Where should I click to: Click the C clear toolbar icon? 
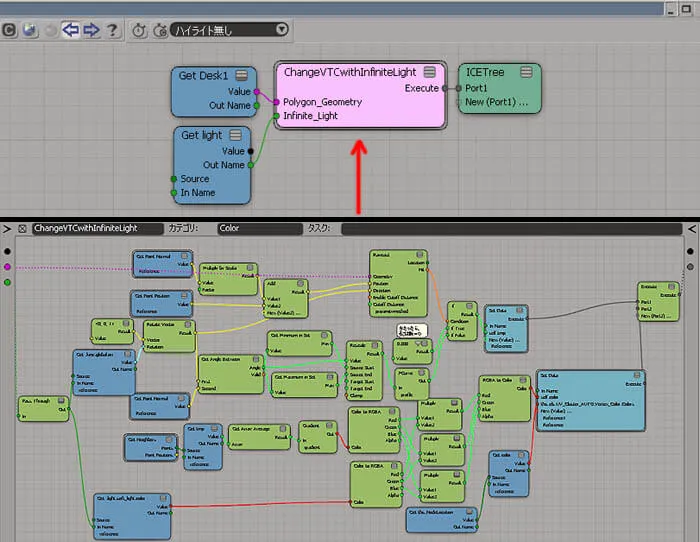click(x=9, y=30)
